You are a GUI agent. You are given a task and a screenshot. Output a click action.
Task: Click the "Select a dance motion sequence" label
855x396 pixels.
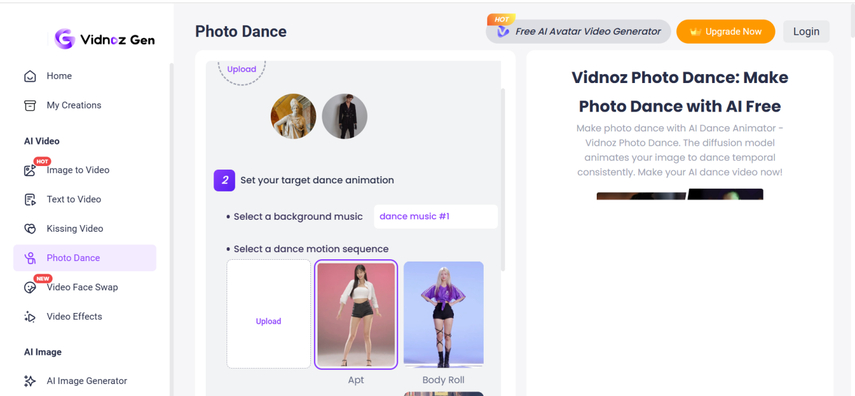pyautogui.click(x=311, y=249)
